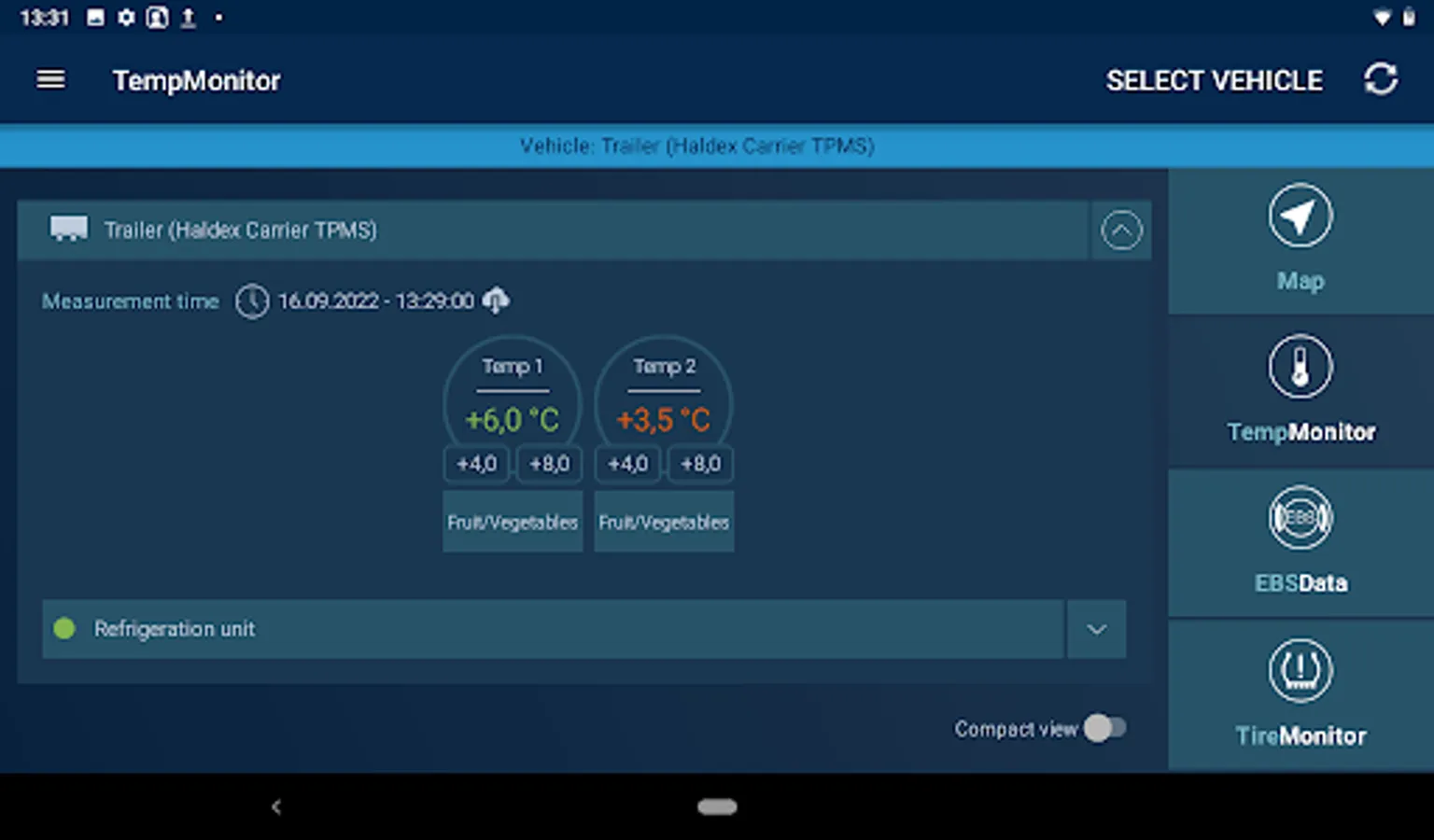Screen dimensions: 1434x840
Task: Tap the Refrigeration unit label
Action: [x=175, y=629]
